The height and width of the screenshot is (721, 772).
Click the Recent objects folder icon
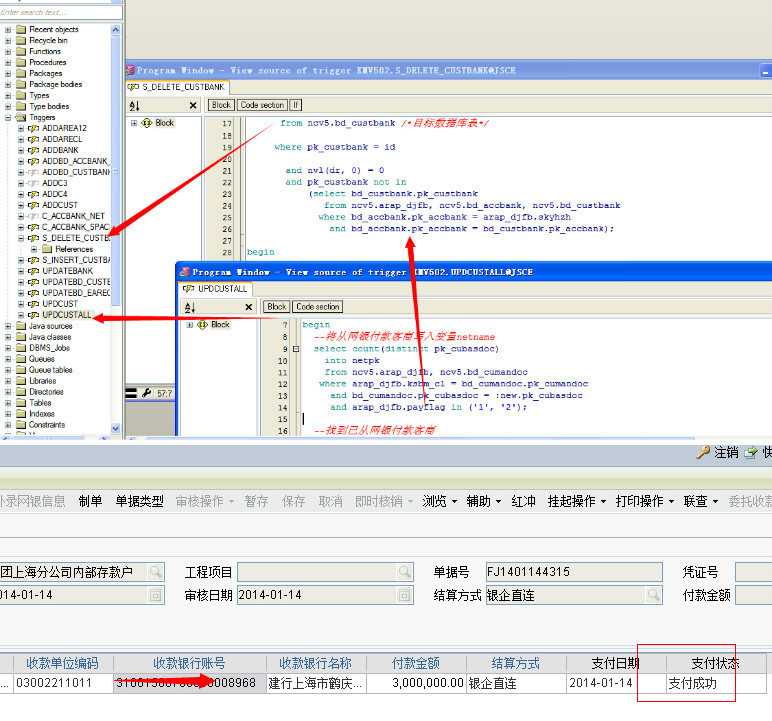coord(21,30)
